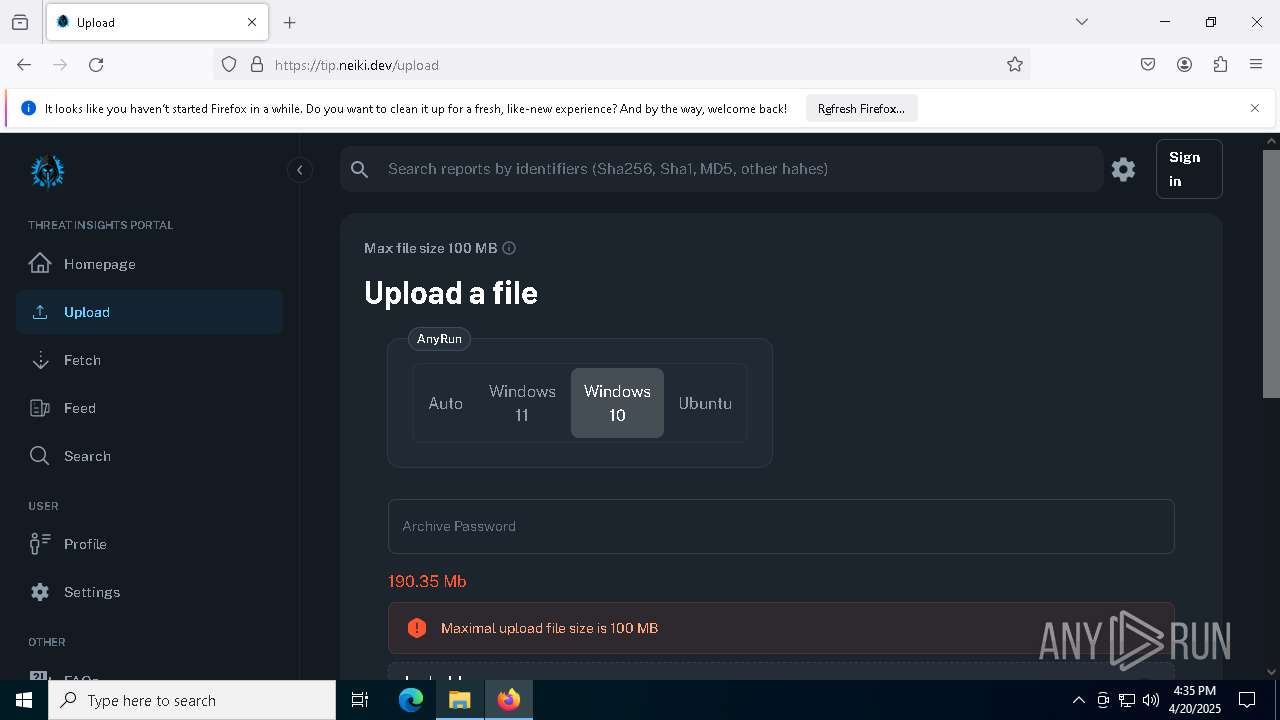The height and width of the screenshot is (720, 1280).
Task: Open settings via the gear icon beside Sign in
Action: tap(1123, 169)
